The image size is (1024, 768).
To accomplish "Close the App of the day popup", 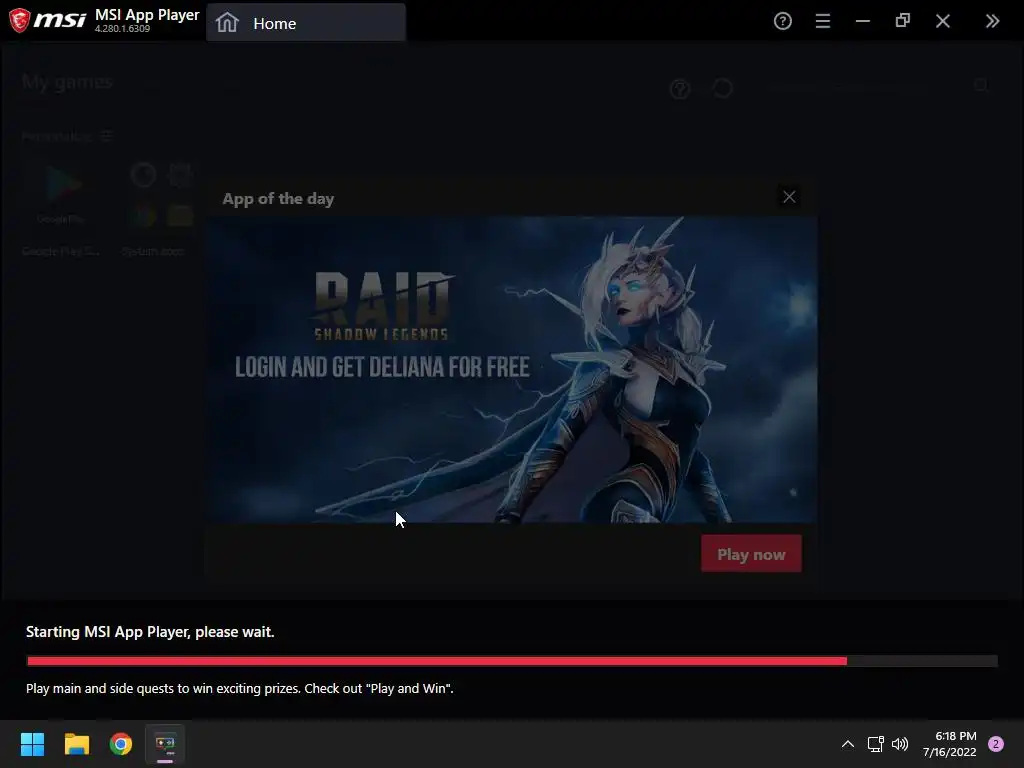I will pos(789,197).
